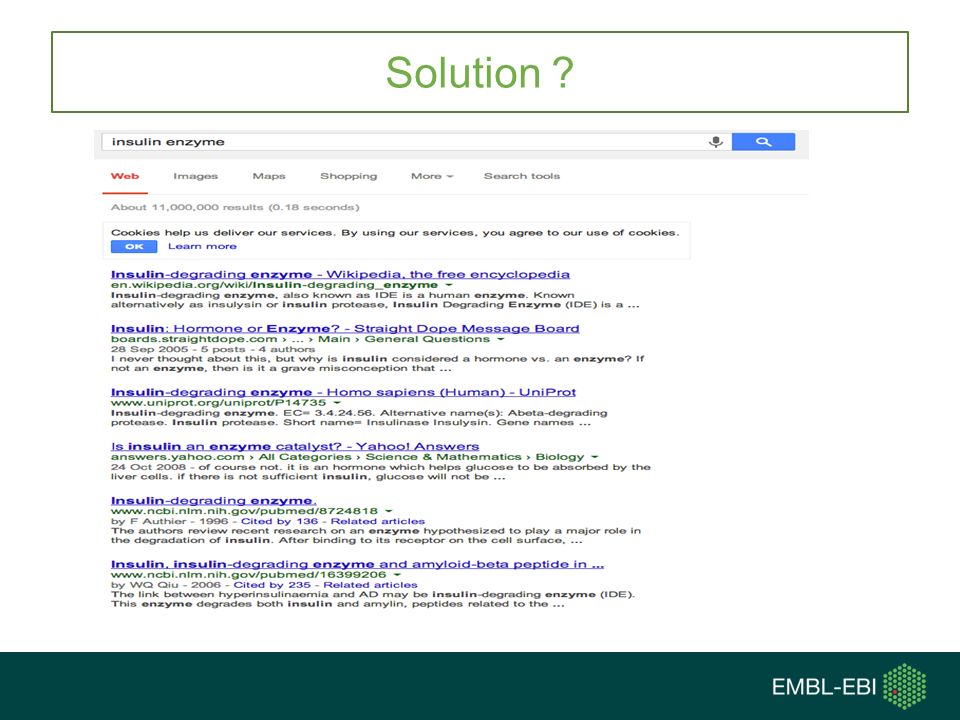The image size is (960, 720).
Task: Open the Straight Dope Message Board result
Action: point(345,329)
